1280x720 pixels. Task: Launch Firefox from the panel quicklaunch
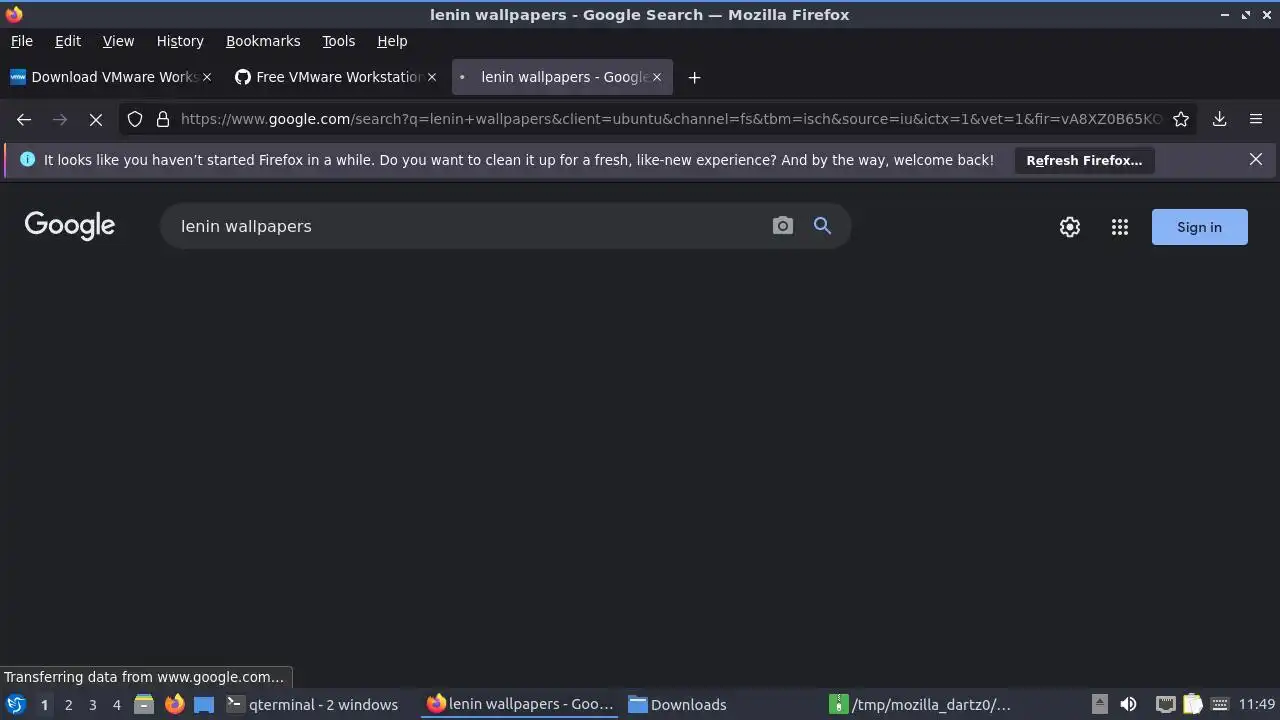point(174,704)
